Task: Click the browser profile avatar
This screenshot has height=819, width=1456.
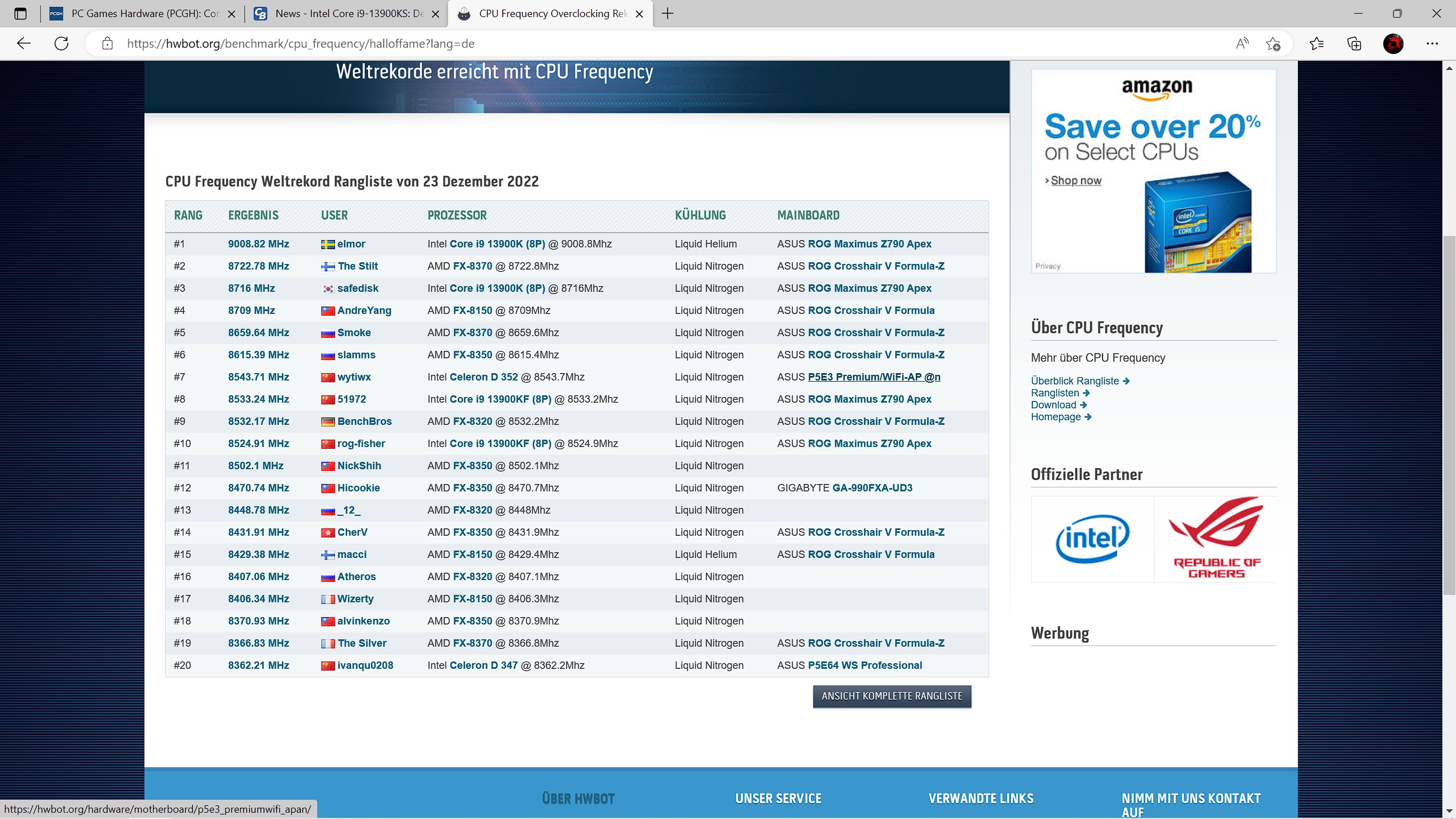Action: (1393, 43)
